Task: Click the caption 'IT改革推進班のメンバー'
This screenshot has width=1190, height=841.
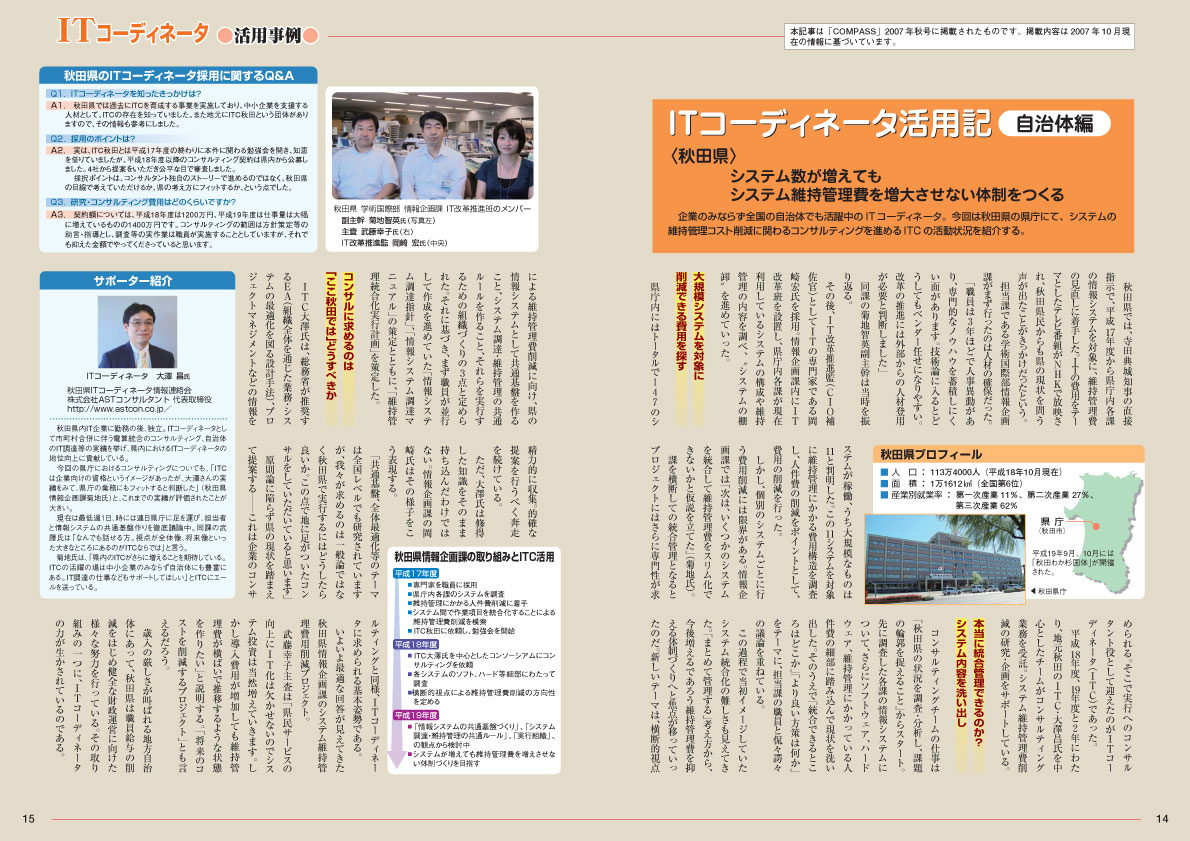Action: pyautogui.click(x=488, y=209)
